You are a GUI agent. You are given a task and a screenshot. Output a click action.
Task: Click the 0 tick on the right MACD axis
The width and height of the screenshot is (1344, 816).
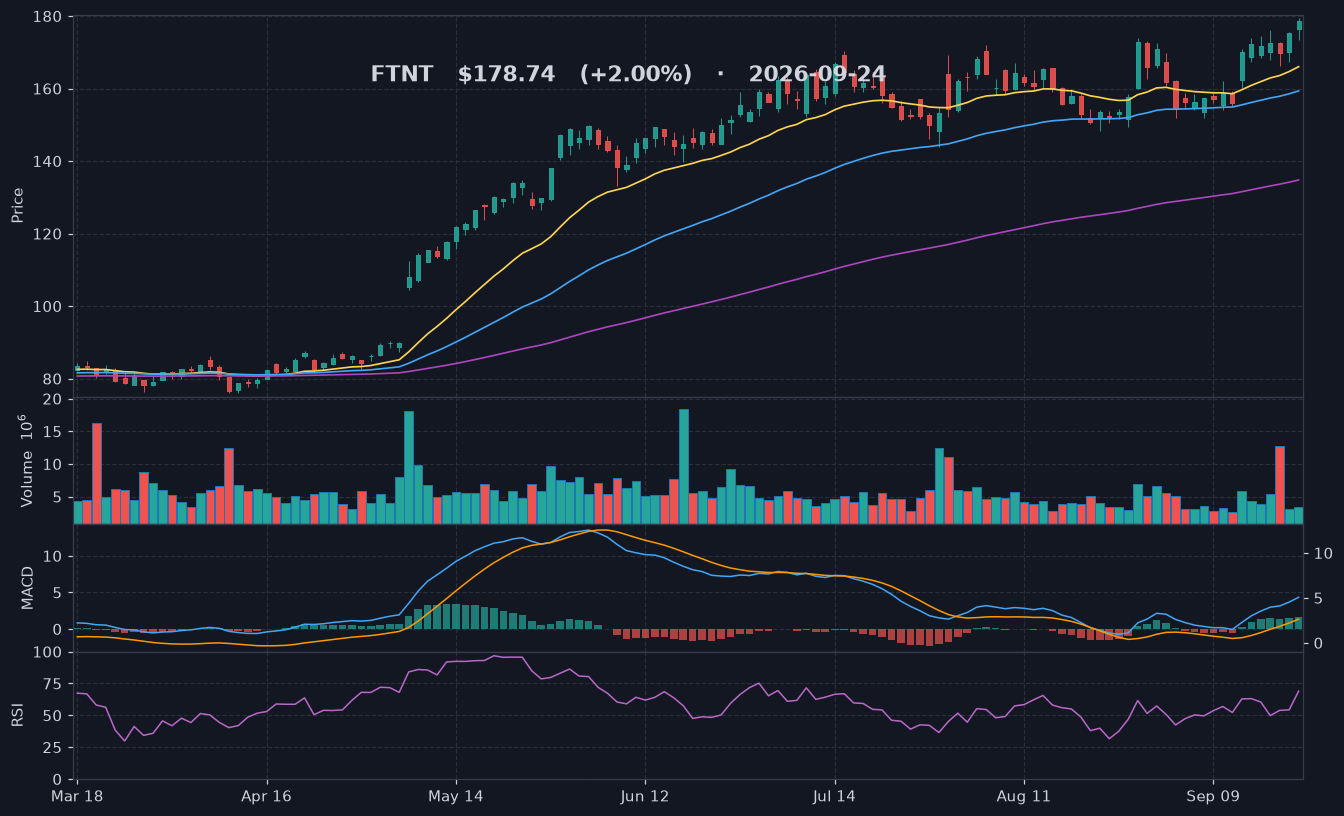click(1317, 644)
